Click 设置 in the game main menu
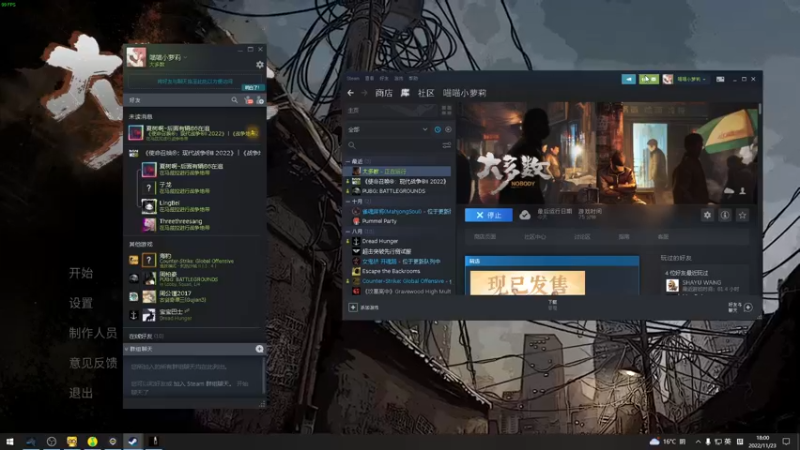 click(81, 303)
